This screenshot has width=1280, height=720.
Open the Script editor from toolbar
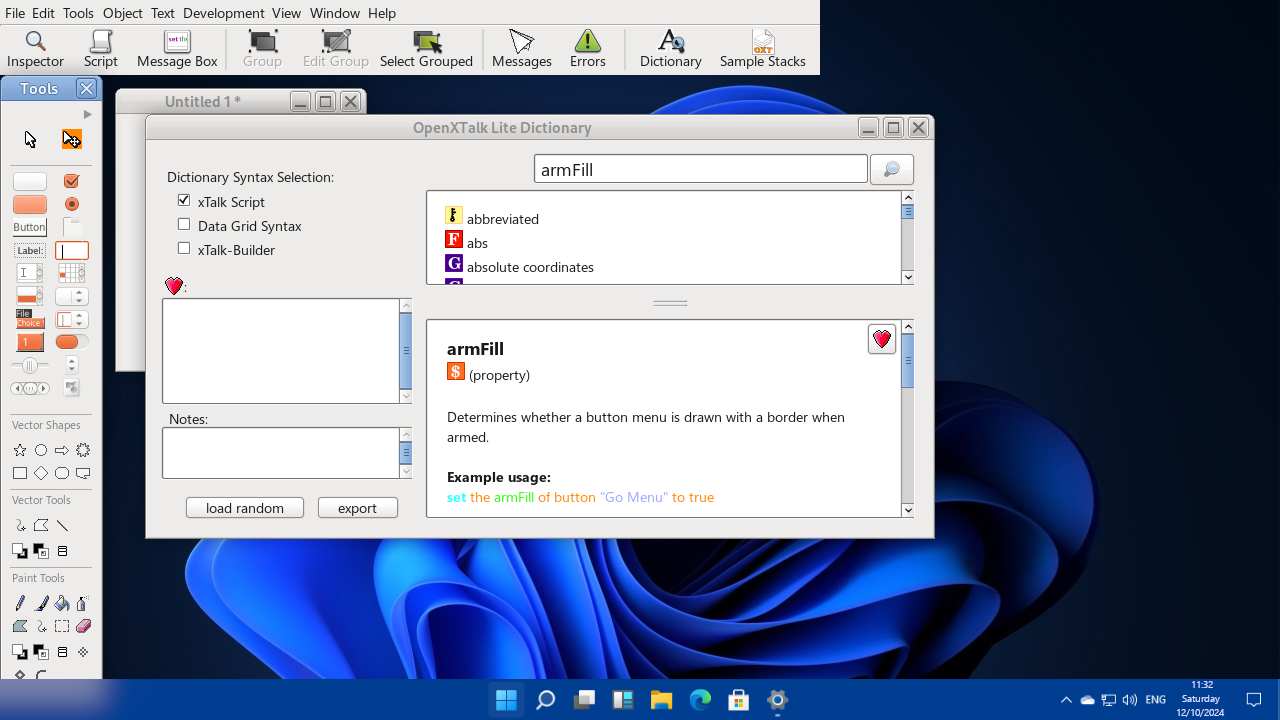tap(100, 49)
